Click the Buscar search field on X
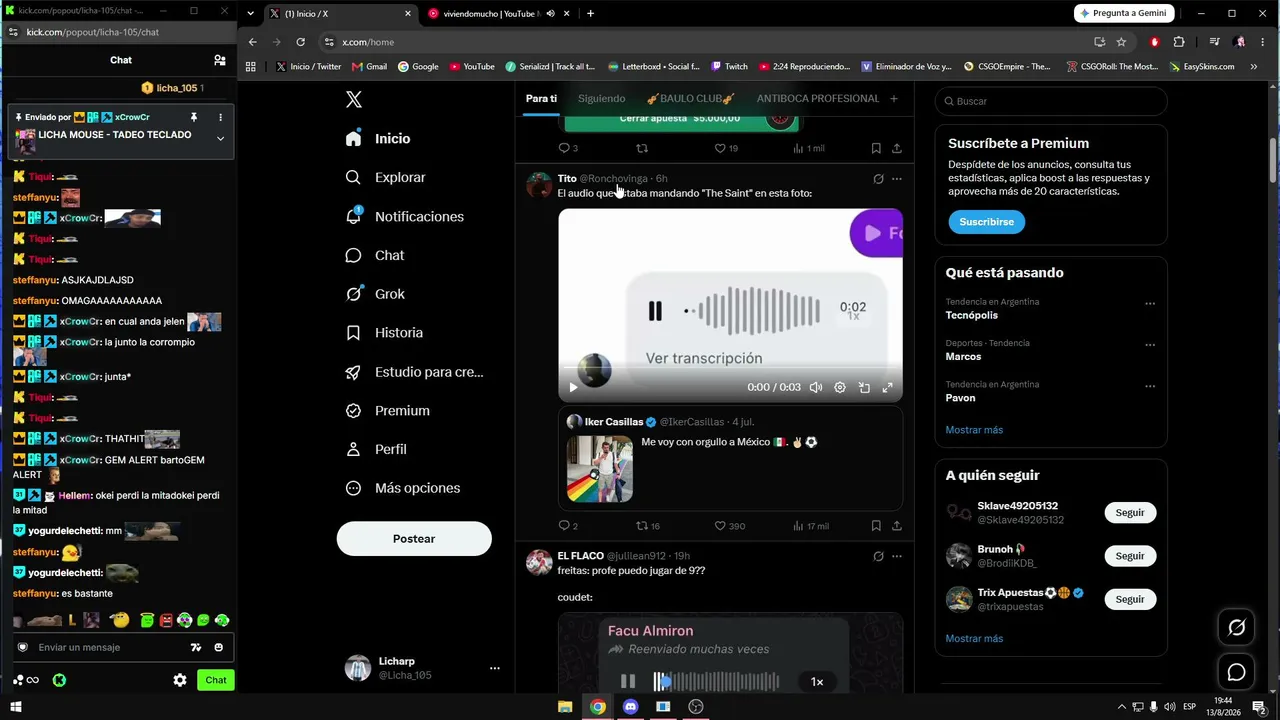The width and height of the screenshot is (1280, 720). pos(1051,101)
